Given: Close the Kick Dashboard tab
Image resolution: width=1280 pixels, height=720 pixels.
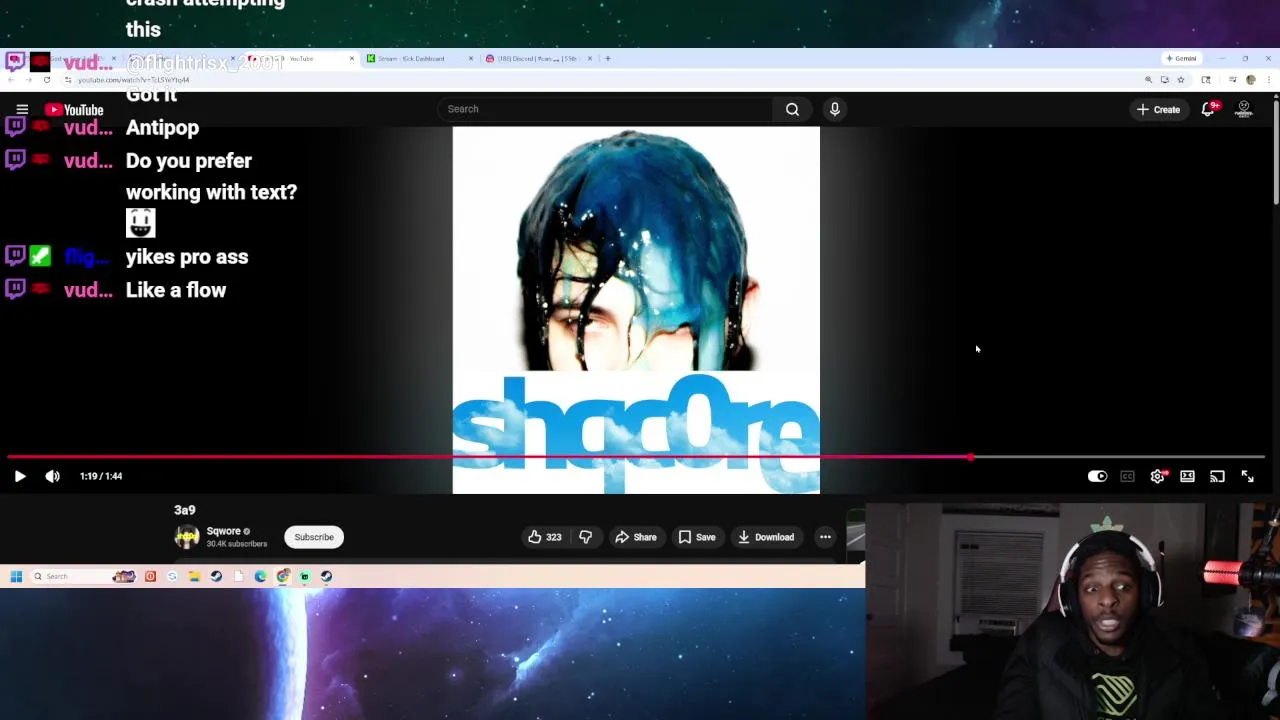Looking at the screenshot, I should click(x=471, y=58).
